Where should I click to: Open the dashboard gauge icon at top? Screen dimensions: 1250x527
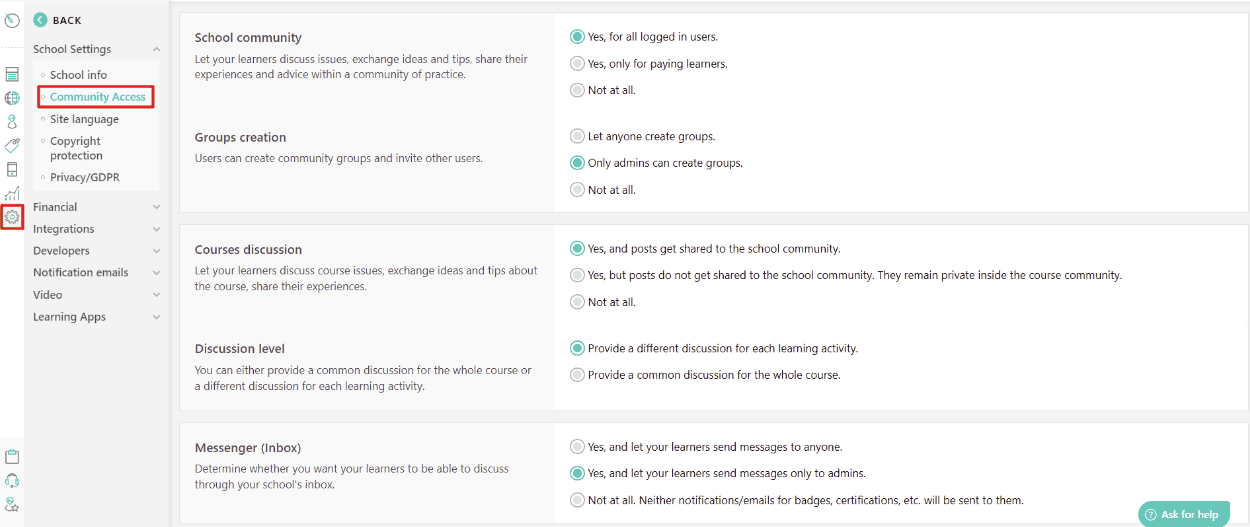click(x=12, y=20)
